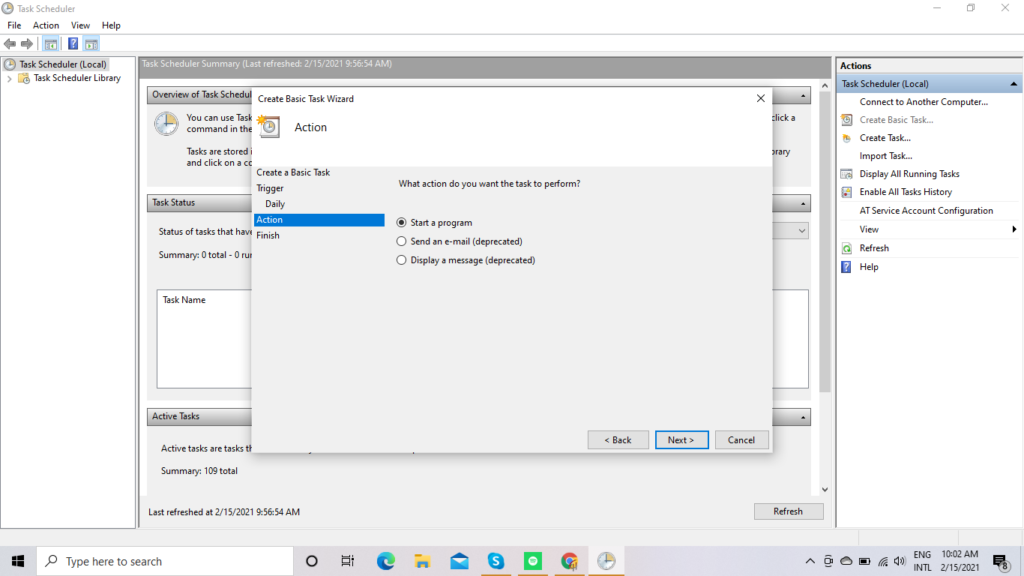Click Import Task in the Actions pane
This screenshot has width=1024, height=576.
886,156
